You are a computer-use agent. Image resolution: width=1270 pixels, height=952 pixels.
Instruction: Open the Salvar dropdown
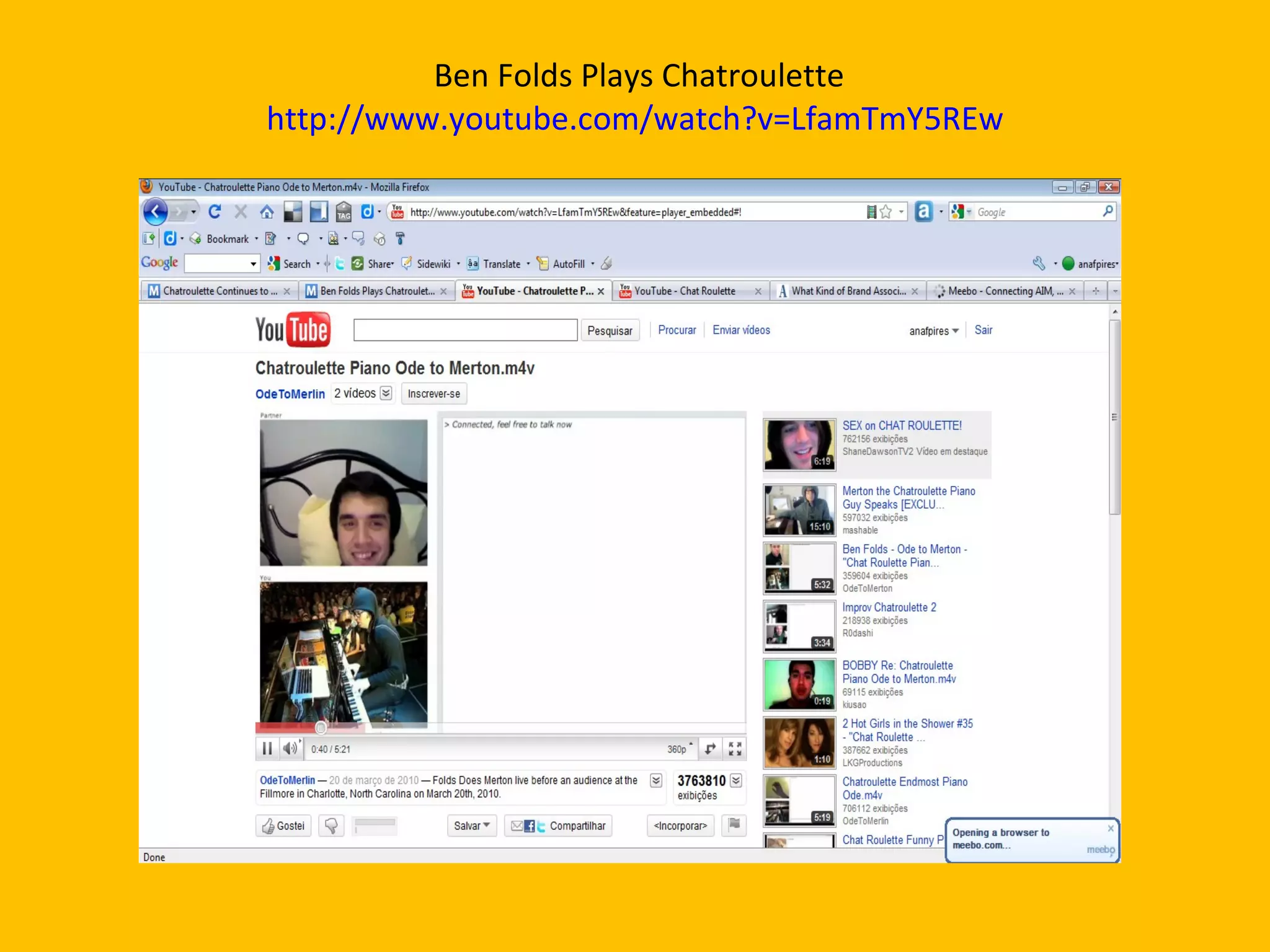point(472,826)
